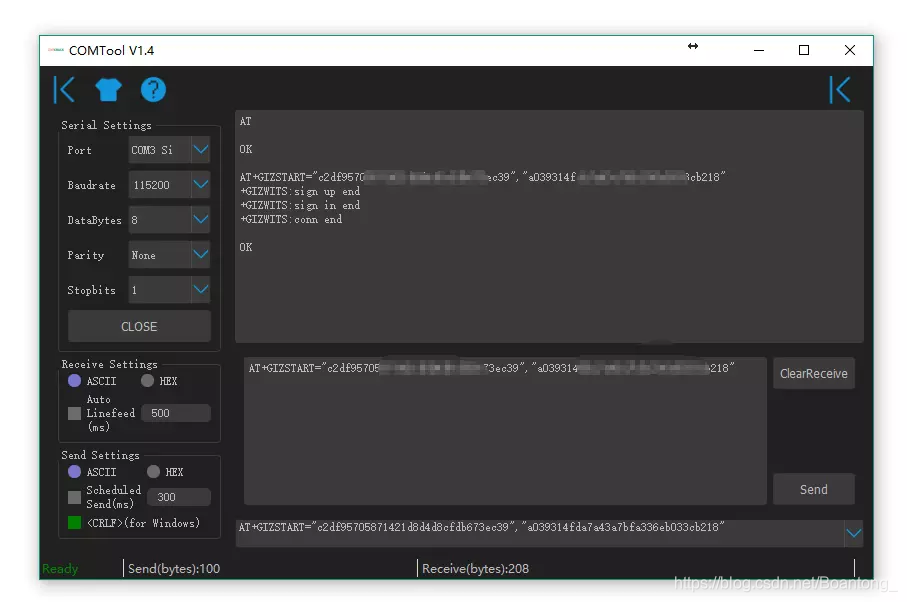
Task: Click the CLOSE serial port button
Action: point(139,327)
